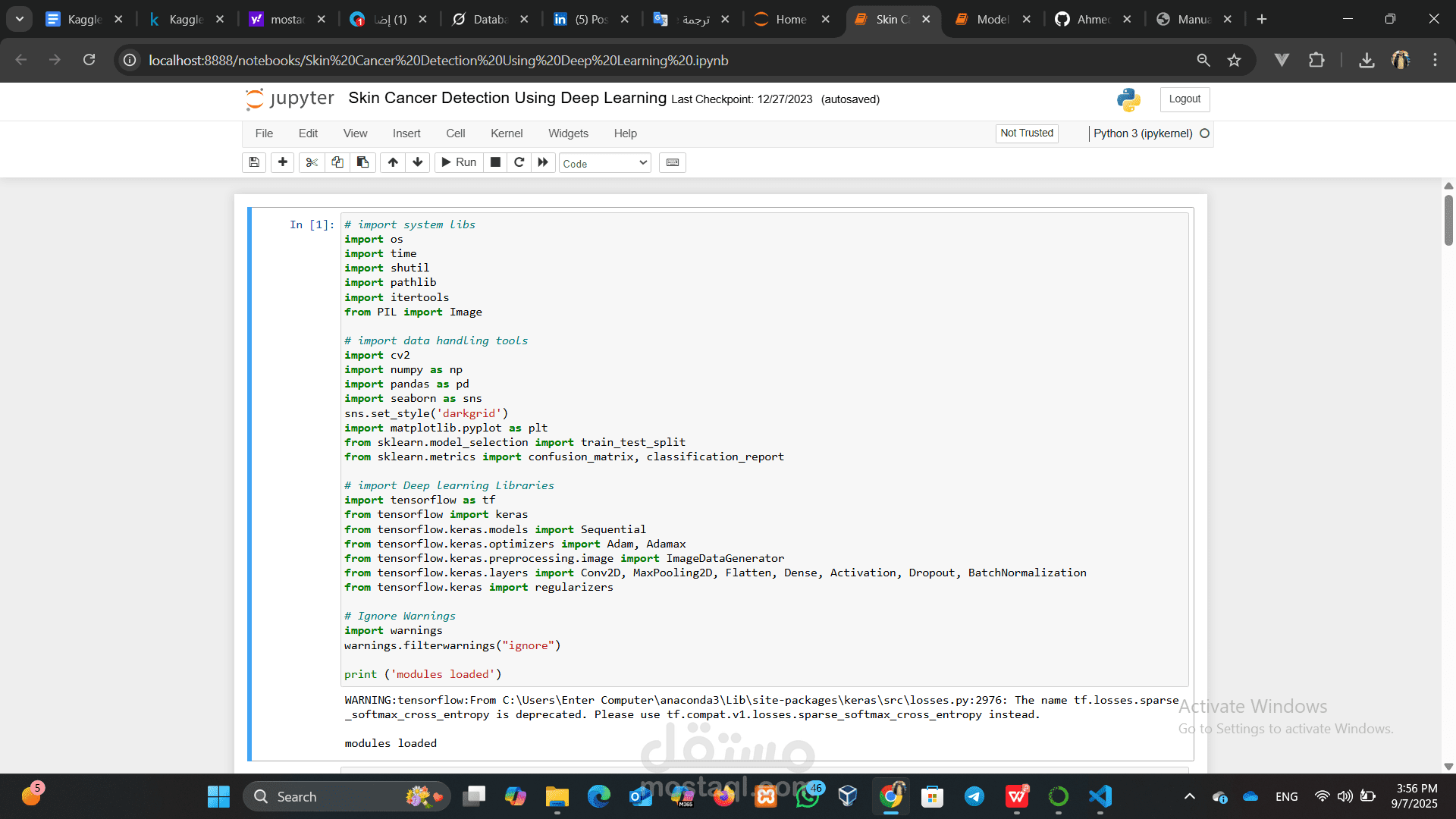Move selected cell down arrow

click(418, 162)
